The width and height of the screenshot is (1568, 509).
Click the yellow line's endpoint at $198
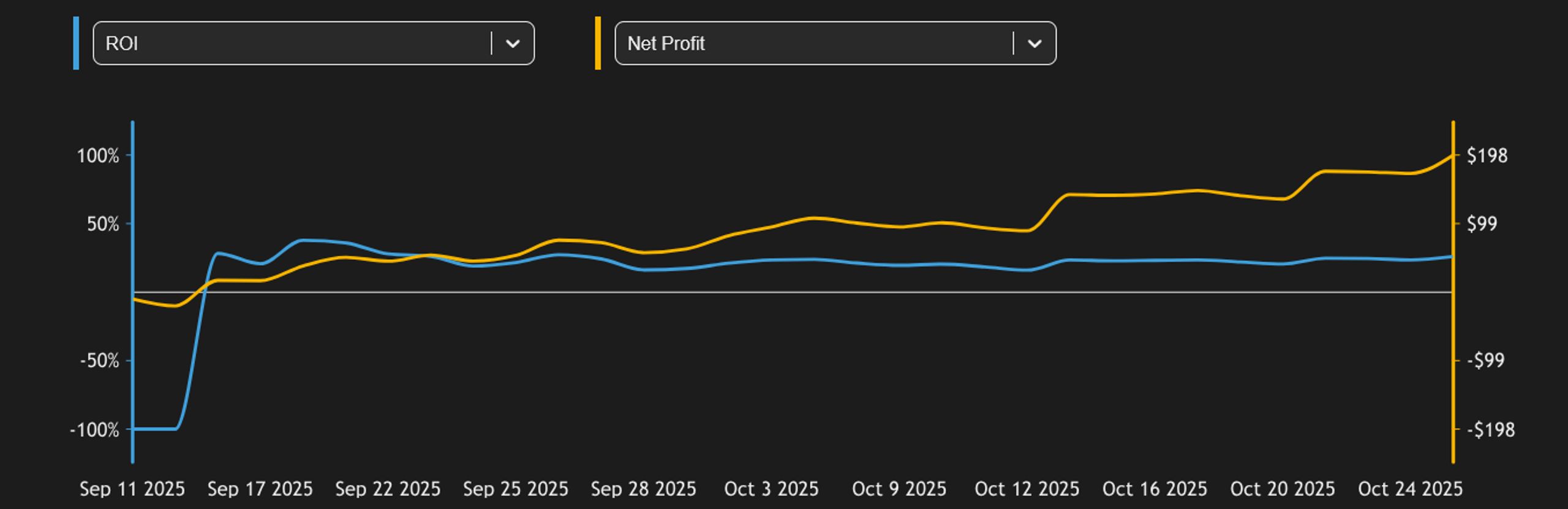[x=1452, y=156]
